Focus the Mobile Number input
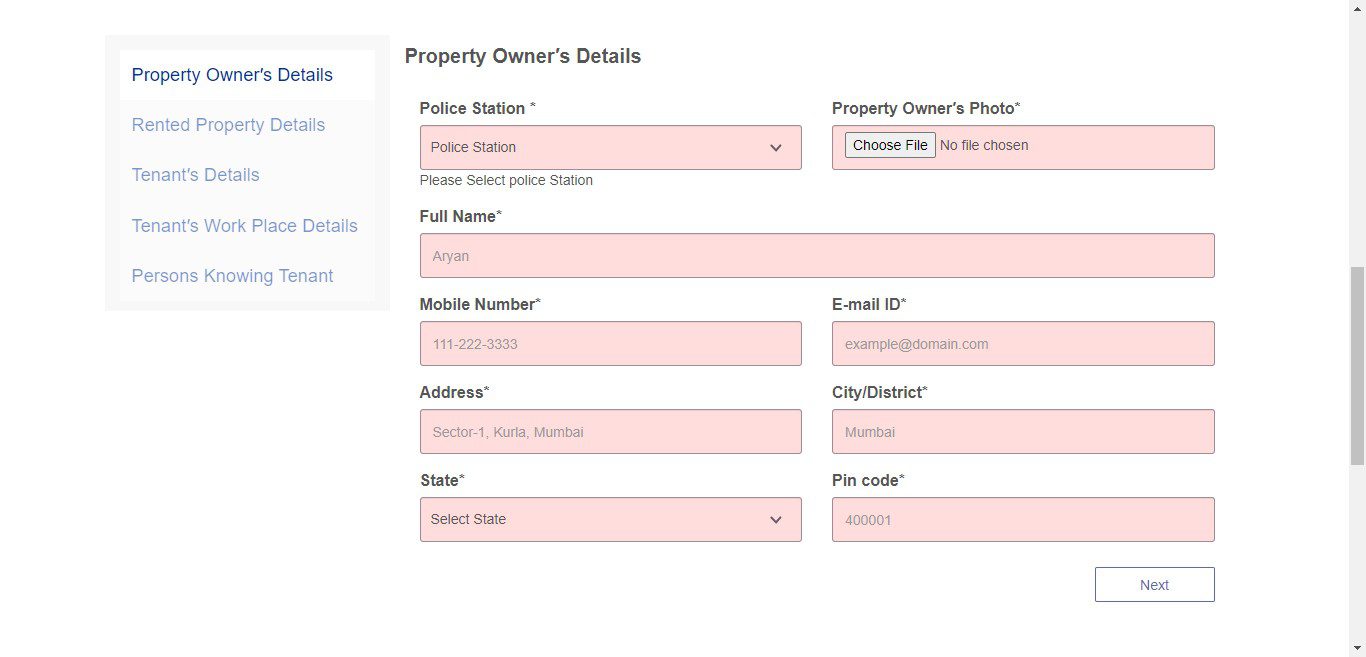This screenshot has width=1366, height=657. [x=610, y=343]
